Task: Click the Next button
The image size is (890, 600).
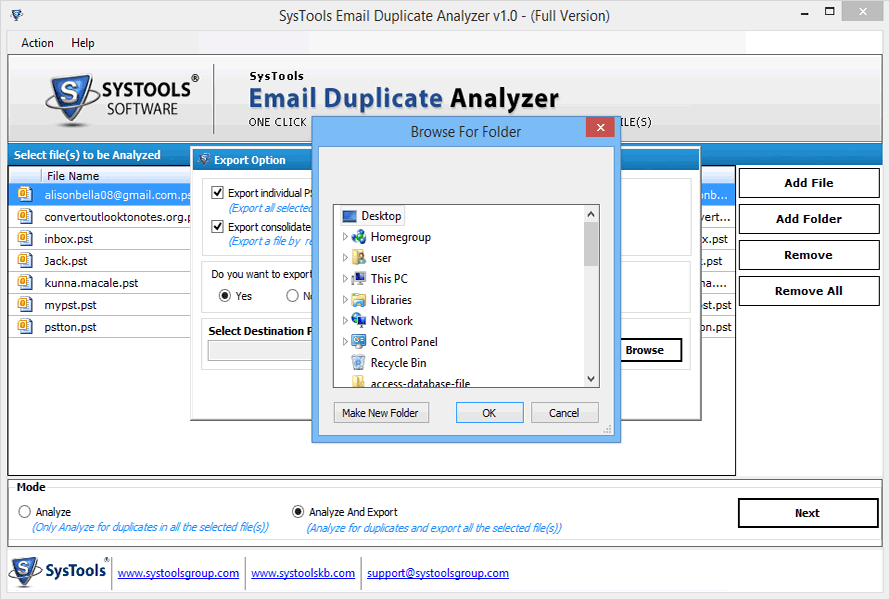Action: pos(808,513)
